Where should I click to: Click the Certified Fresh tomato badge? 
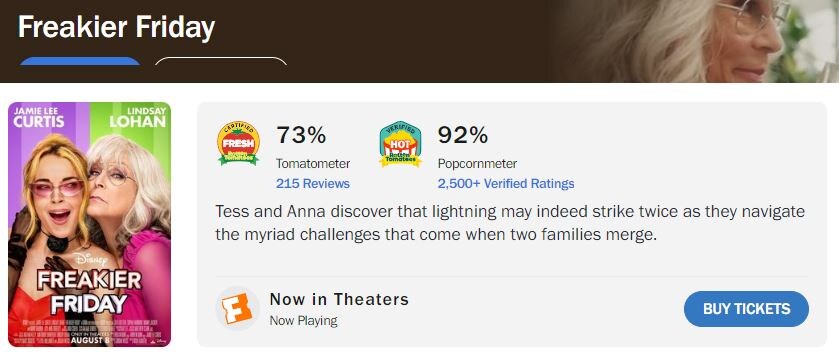point(239,143)
